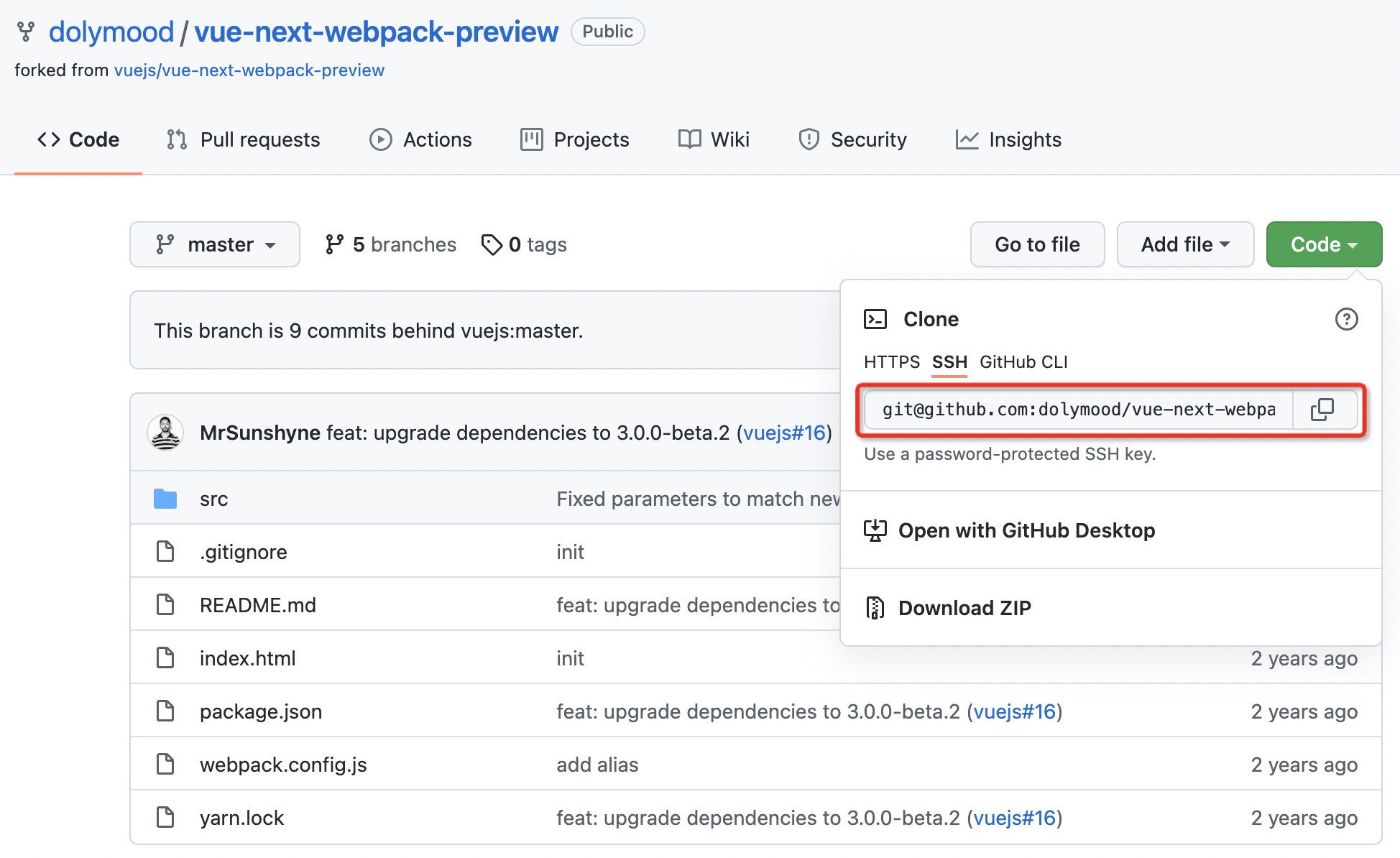
Task: Click the src folder icon
Action: pos(165,499)
